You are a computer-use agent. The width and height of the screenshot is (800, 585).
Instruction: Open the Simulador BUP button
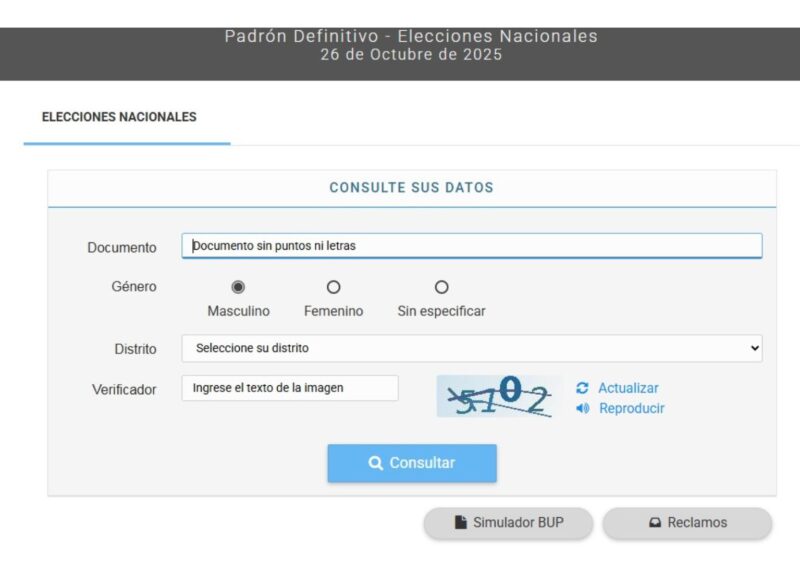(x=508, y=522)
